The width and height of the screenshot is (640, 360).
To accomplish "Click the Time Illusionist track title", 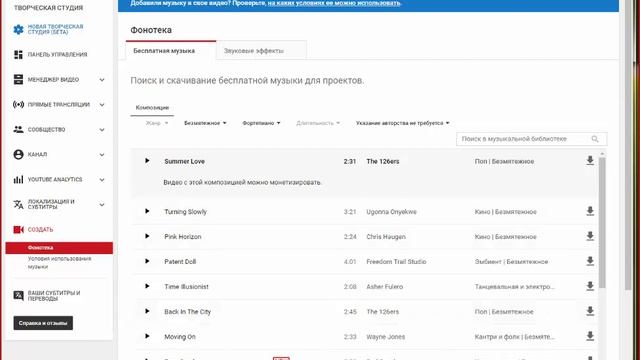I will (187, 287).
